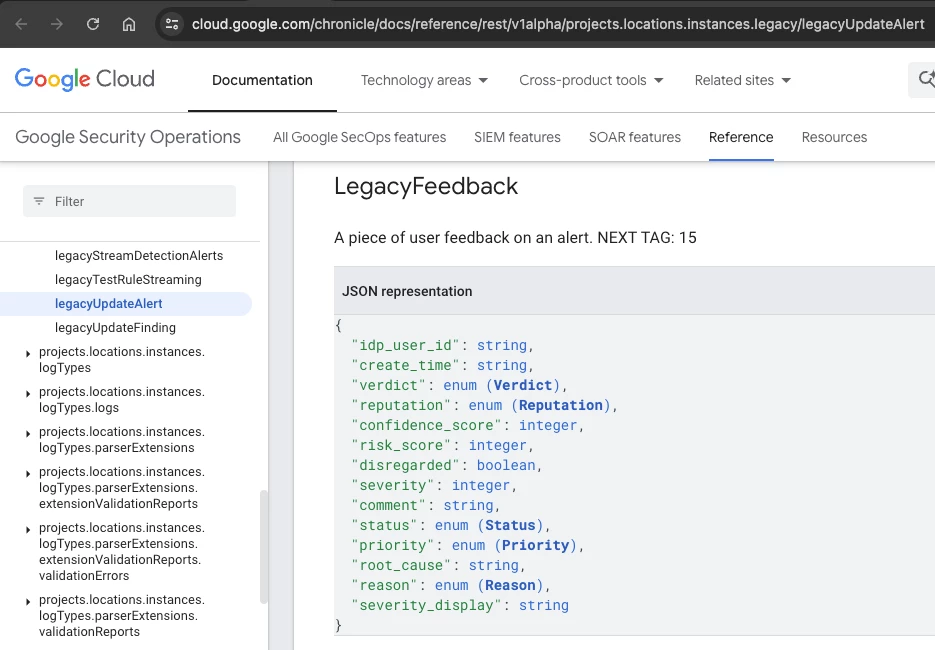Open the All Google SecOps features tab
This screenshot has width=935, height=650.
click(x=360, y=137)
